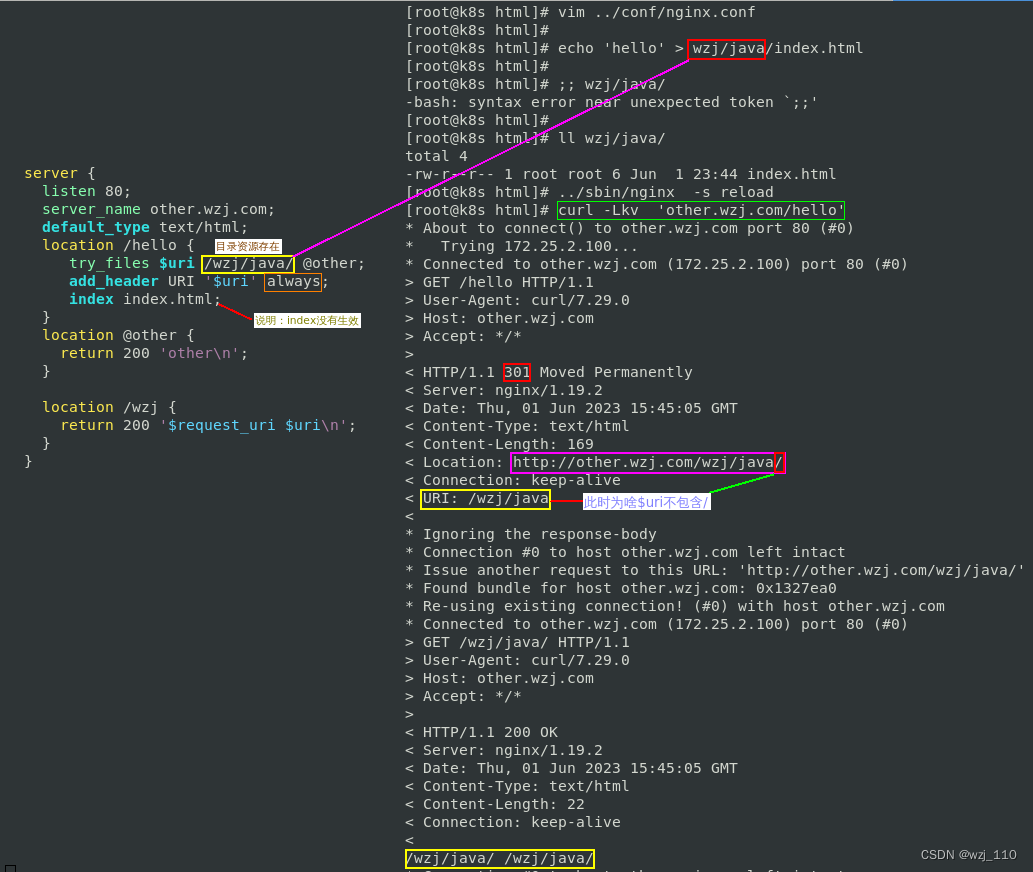This screenshot has width=1033, height=872.
Task: Click the 目录资源存在 annotation label
Action: coord(247,245)
